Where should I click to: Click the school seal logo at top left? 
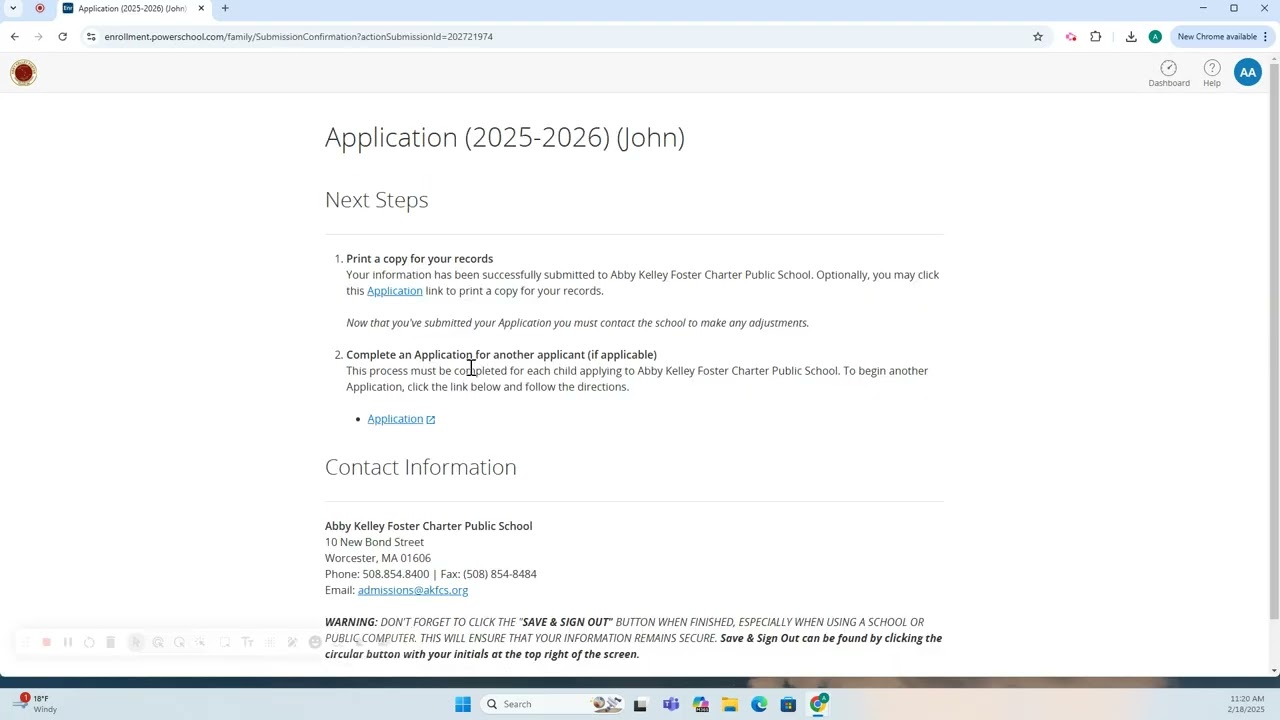point(23,72)
